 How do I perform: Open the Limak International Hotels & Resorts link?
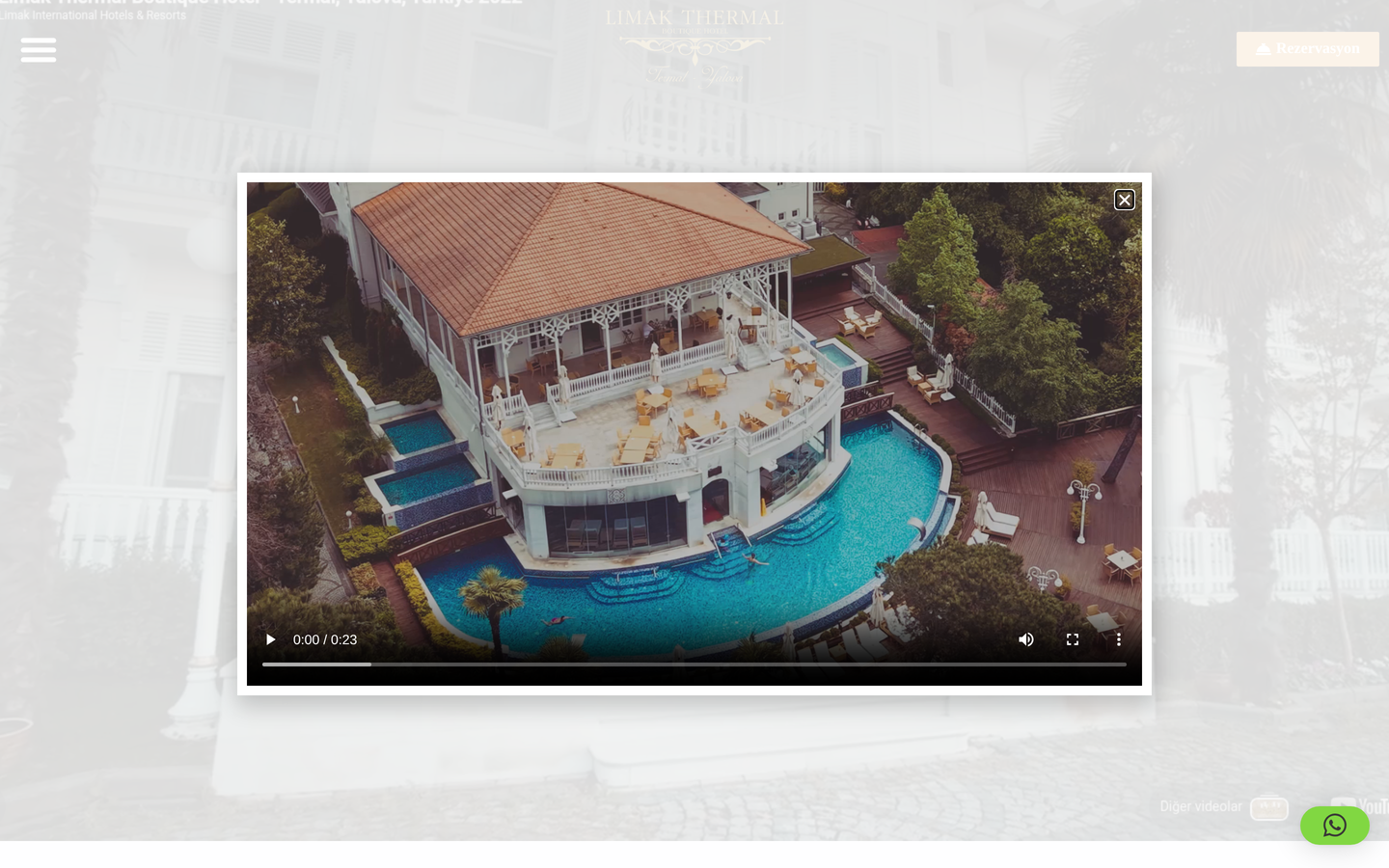tap(94, 15)
